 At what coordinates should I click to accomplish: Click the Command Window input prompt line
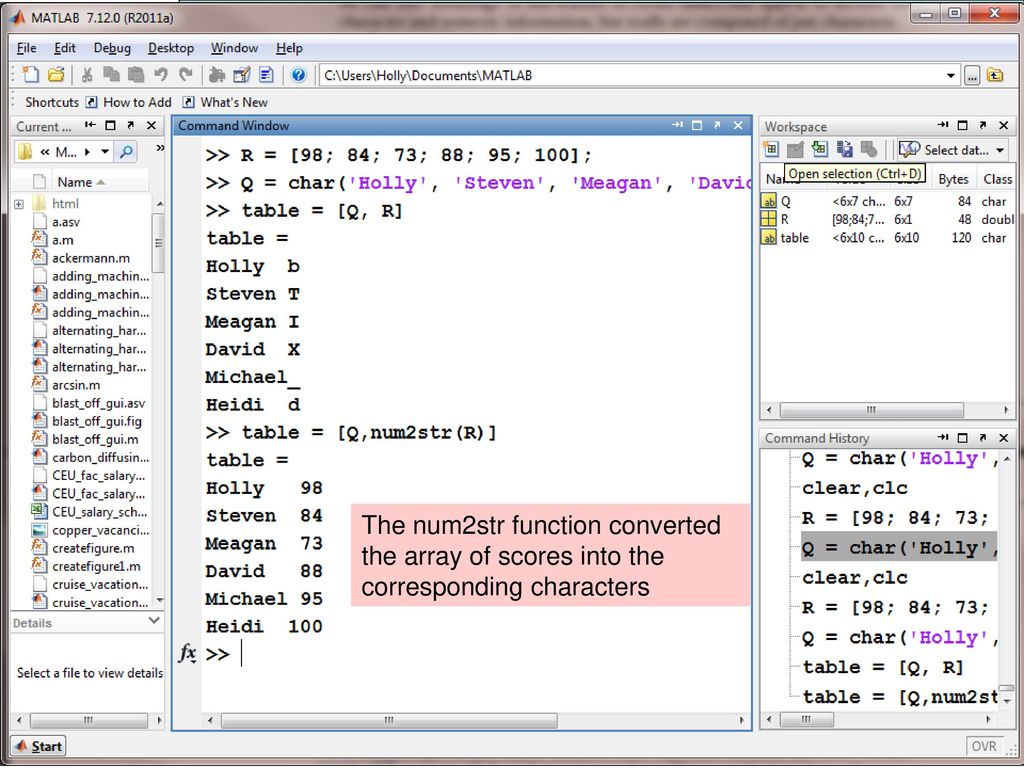pos(477,653)
